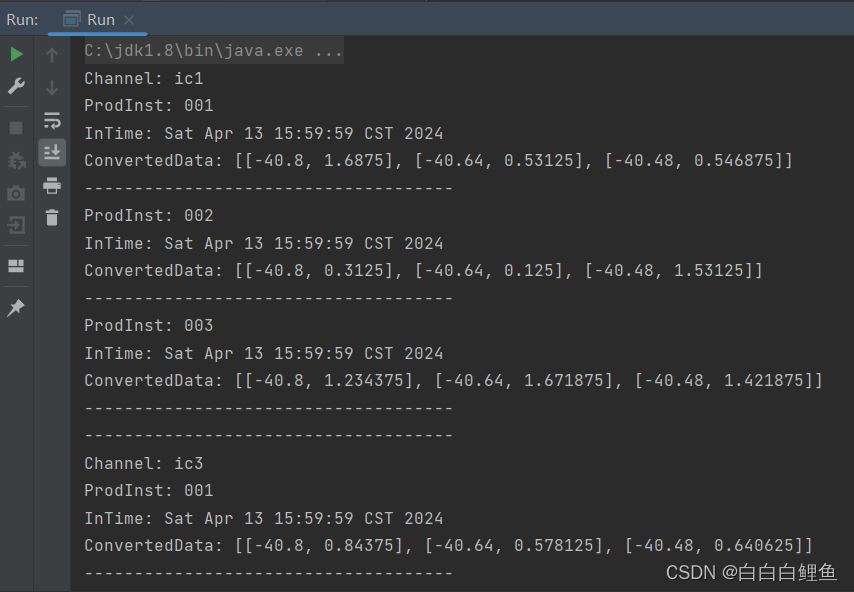Toggle soft-wrap in the console
Viewport: 854px width, 592px height.
[x=52, y=120]
